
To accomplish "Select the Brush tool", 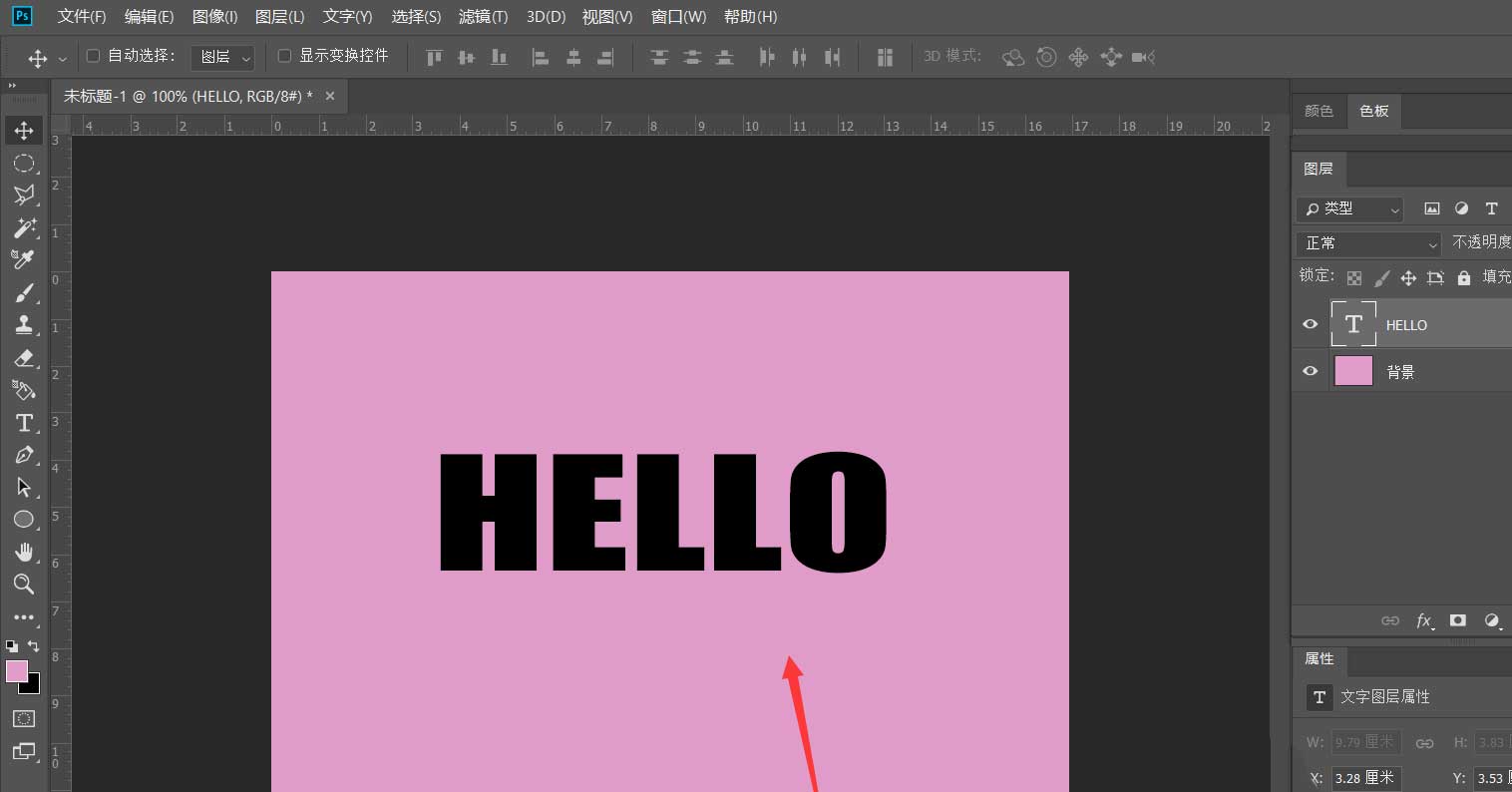I will click(24, 292).
